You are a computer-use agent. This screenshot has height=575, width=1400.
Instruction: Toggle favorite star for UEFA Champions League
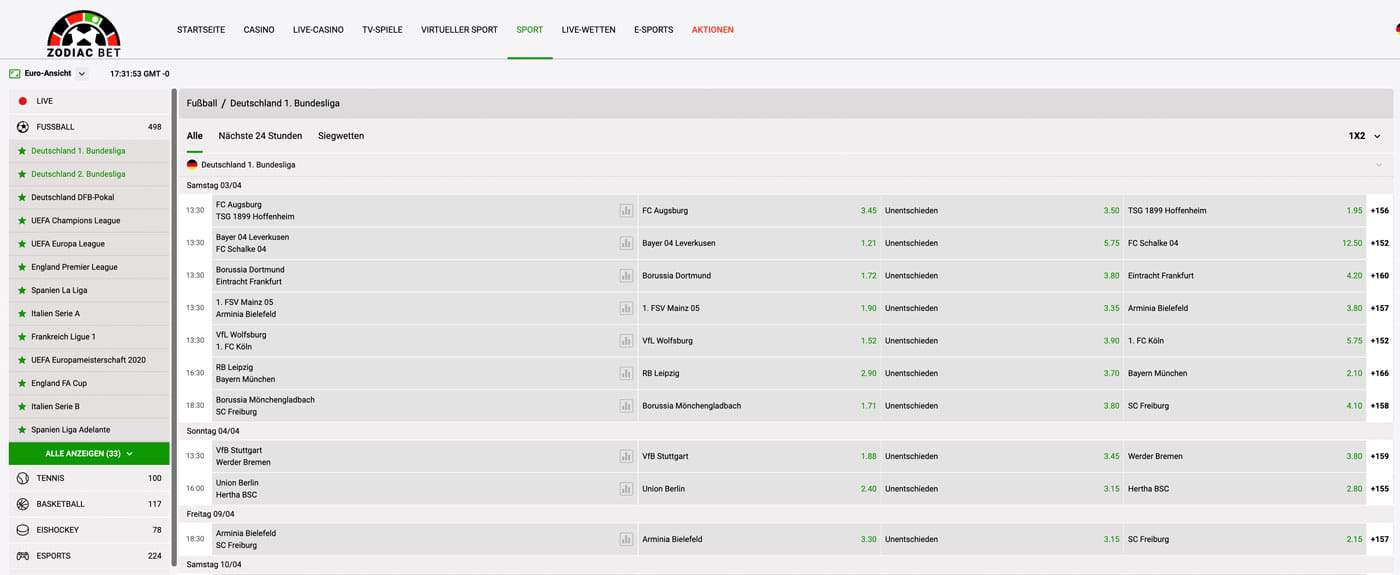(22, 220)
